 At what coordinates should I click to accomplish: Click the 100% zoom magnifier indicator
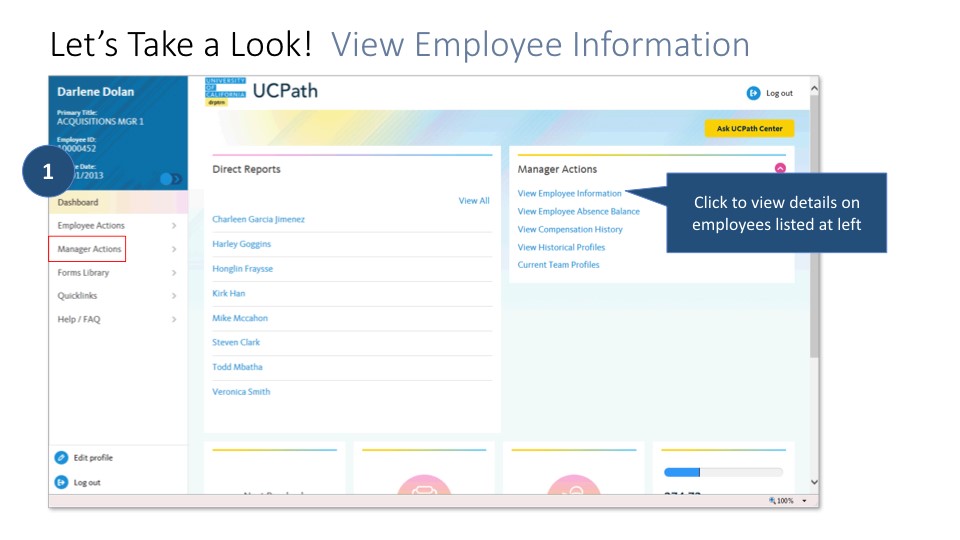[x=781, y=501]
